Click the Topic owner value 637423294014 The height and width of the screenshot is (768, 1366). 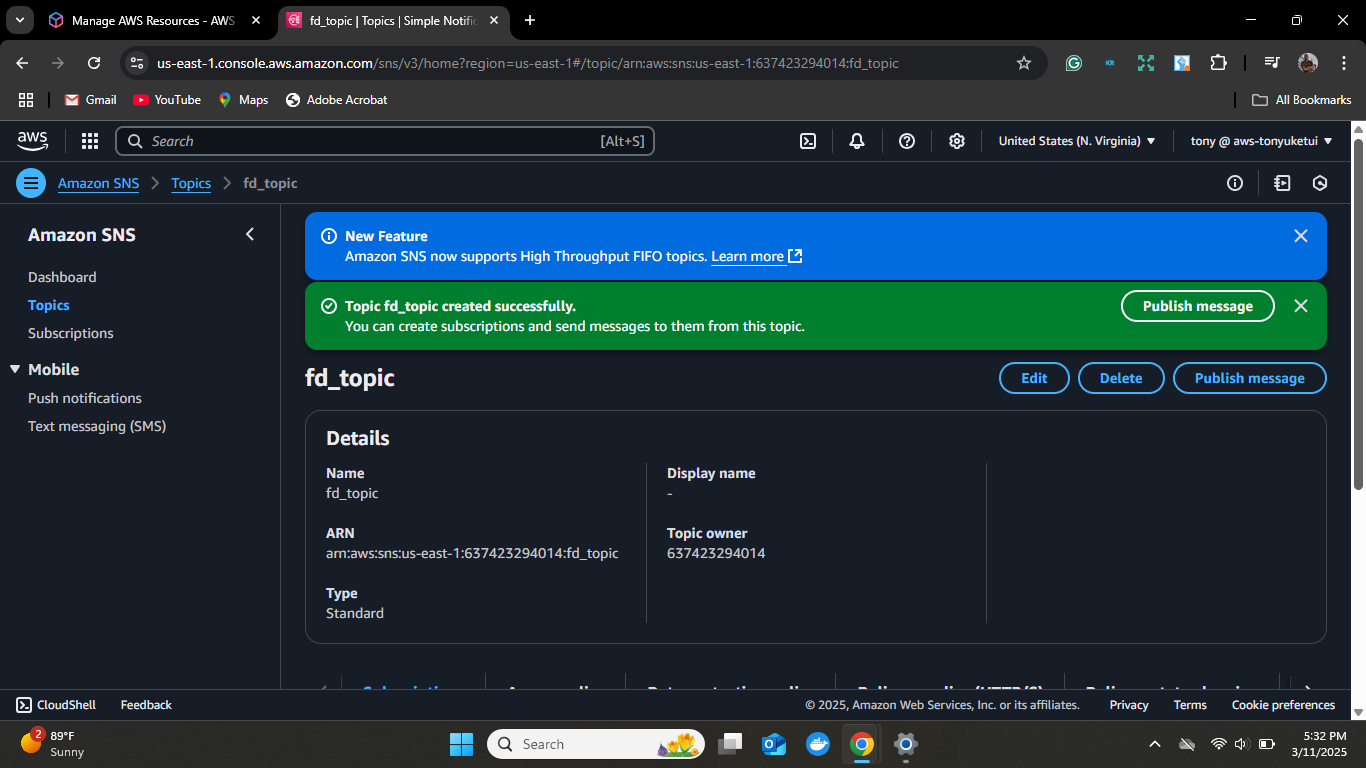coord(716,553)
